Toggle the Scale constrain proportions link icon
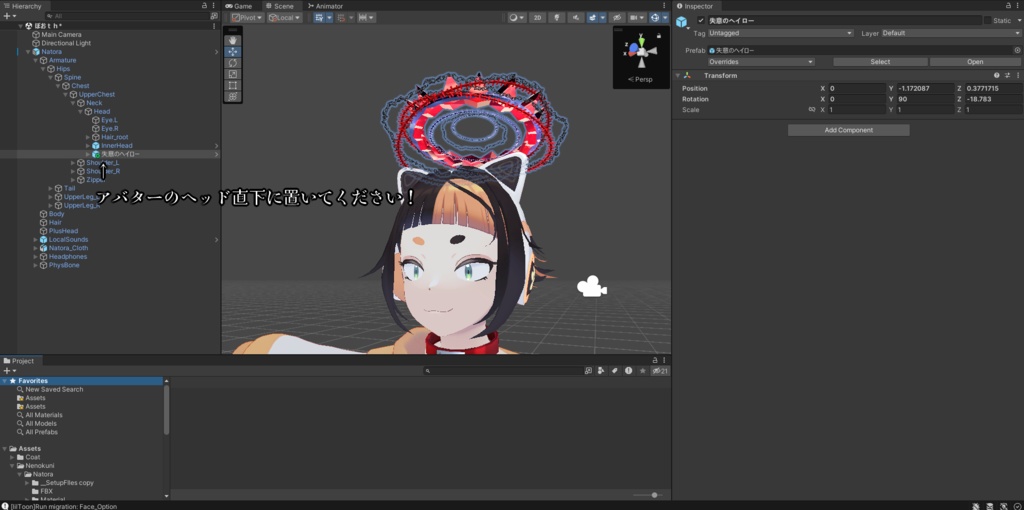The width and height of the screenshot is (1024, 510). tap(812, 110)
